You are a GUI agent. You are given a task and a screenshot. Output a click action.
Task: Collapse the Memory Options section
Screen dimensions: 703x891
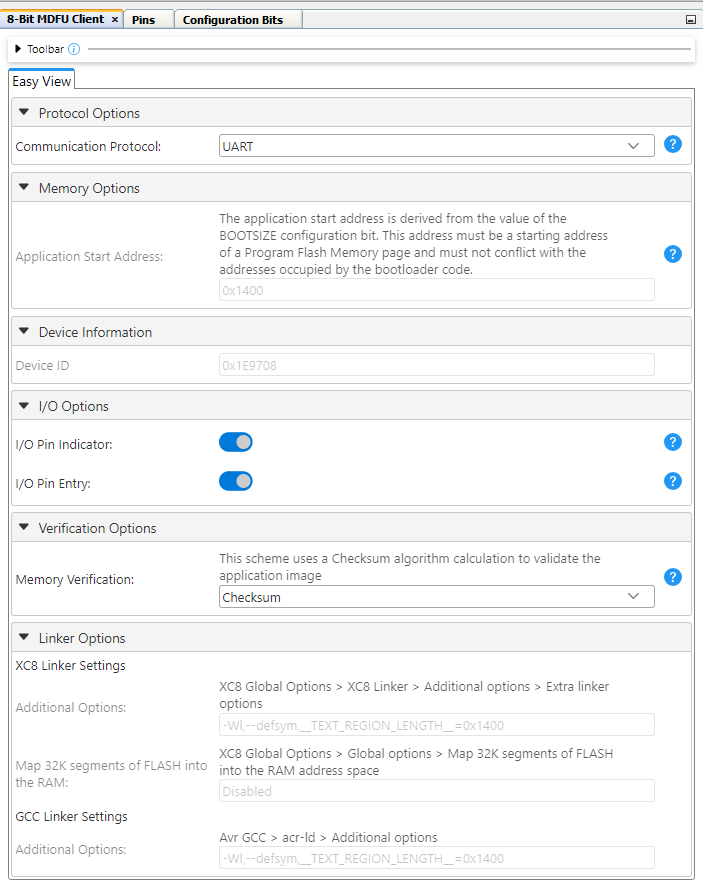click(x=24, y=187)
